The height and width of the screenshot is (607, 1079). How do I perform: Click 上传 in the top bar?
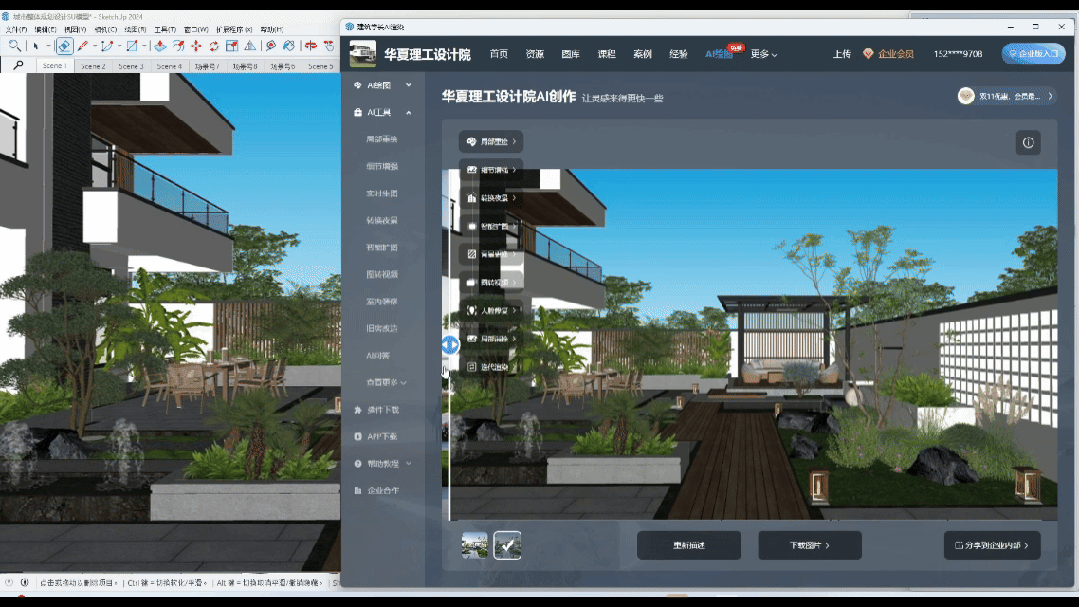tap(842, 54)
